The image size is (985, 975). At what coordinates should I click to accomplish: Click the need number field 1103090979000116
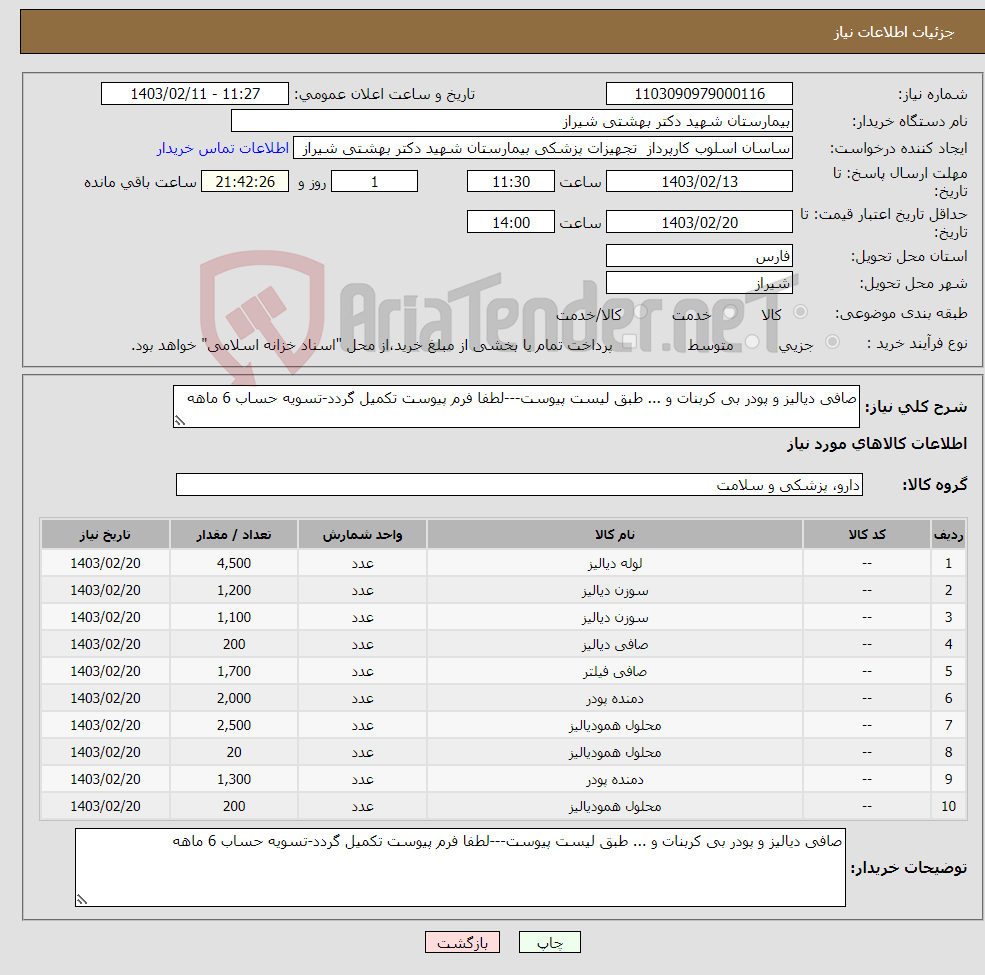click(699, 94)
